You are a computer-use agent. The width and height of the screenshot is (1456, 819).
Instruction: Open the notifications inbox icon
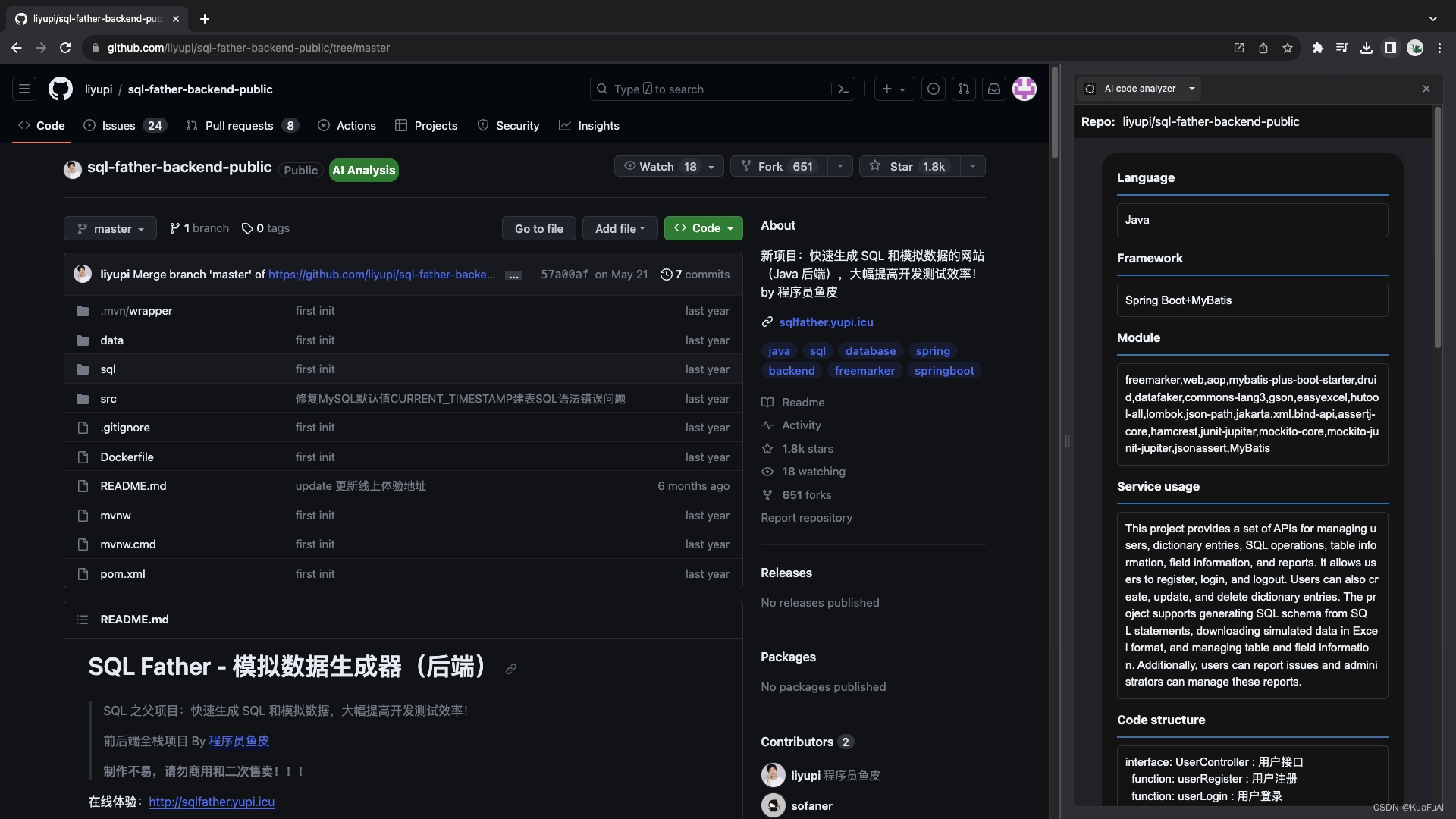(x=993, y=89)
